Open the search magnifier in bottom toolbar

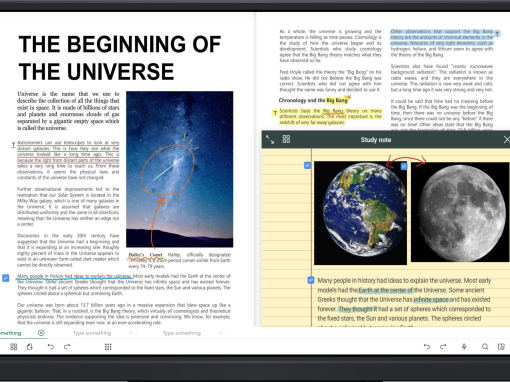pyautogui.click(x=485, y=347)
